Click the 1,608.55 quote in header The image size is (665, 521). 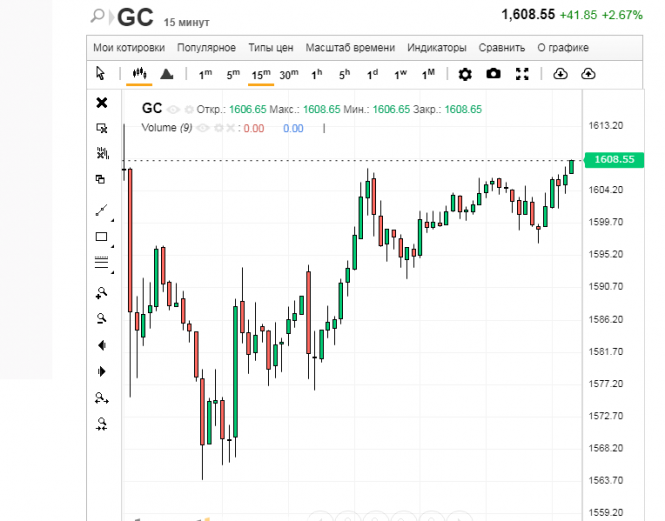(528, 15)
